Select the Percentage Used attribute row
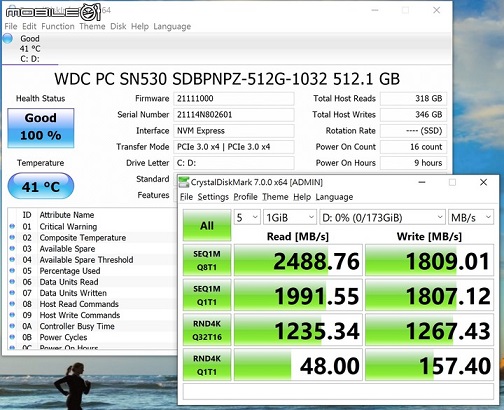The image size is (504, 410). 92,271
